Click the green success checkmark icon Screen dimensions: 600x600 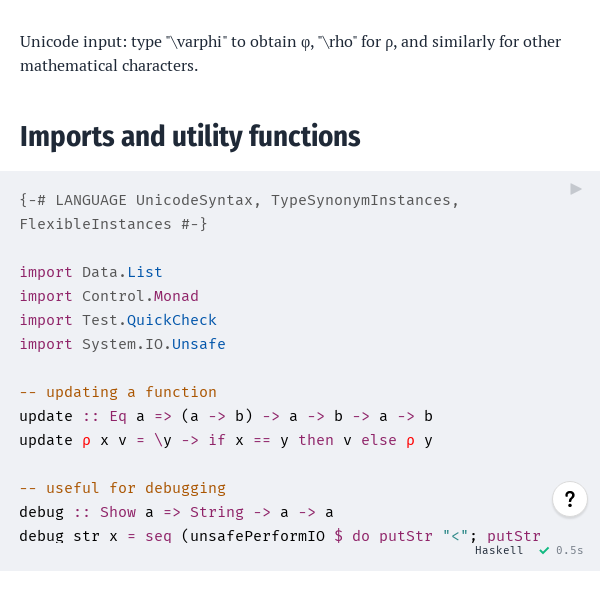pyautogui.click(x=544, y=551)
